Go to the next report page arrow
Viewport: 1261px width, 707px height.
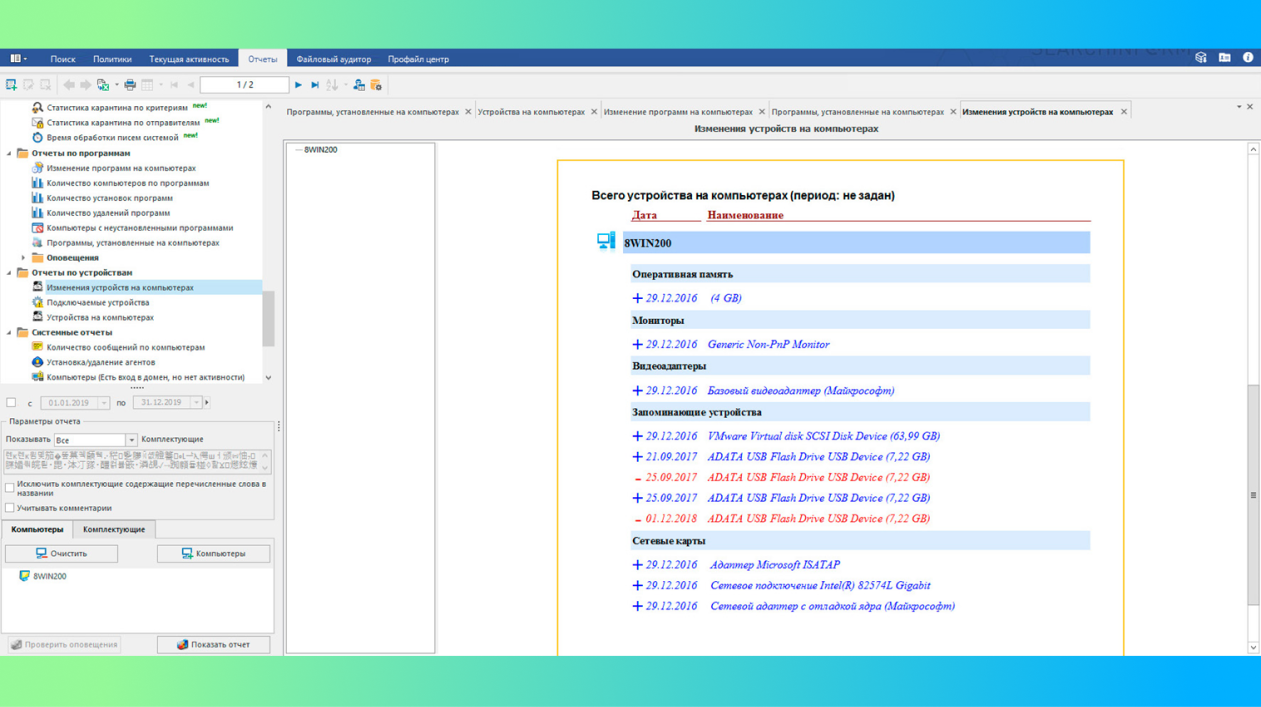(298, 85)
